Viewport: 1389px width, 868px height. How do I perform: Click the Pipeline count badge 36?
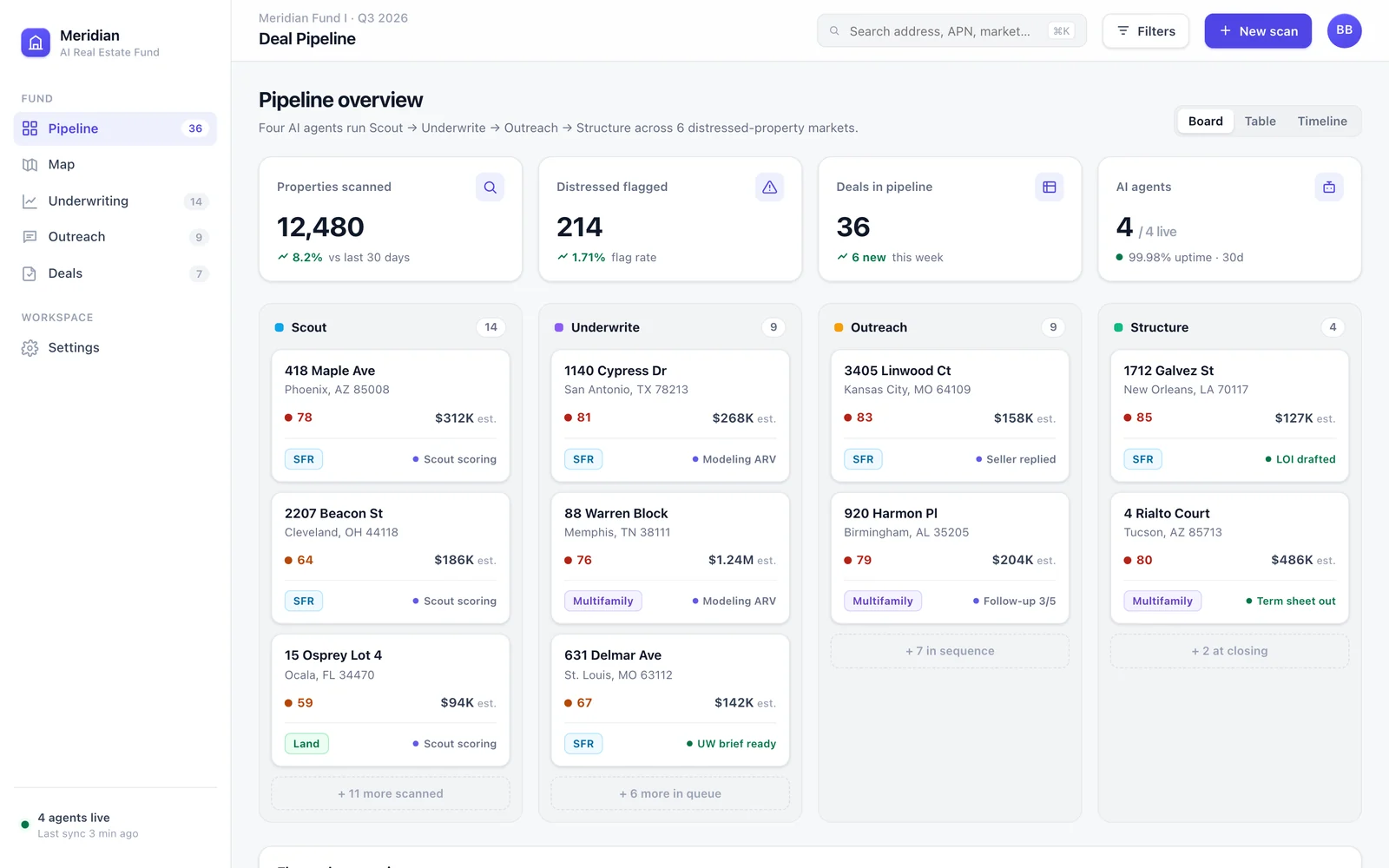coord(195,128)
